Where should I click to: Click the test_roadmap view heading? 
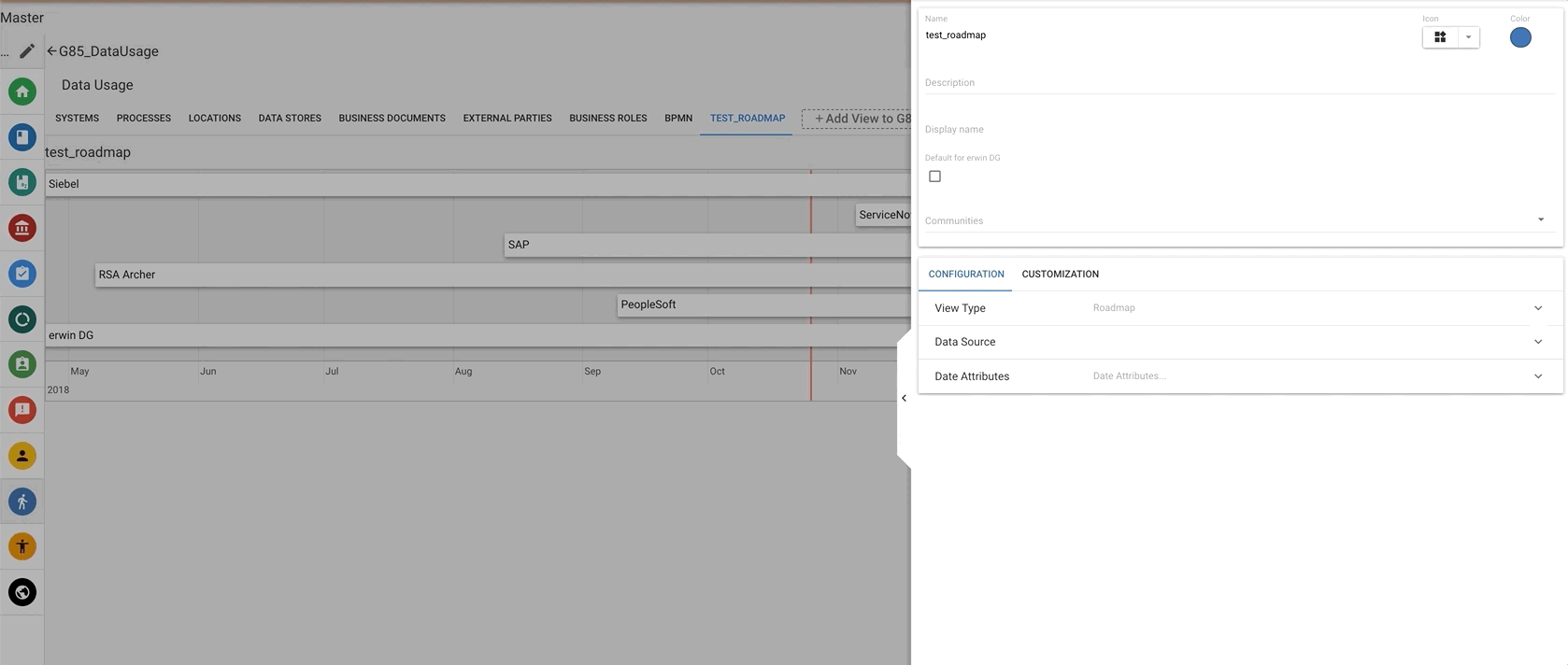click(88, 152)
